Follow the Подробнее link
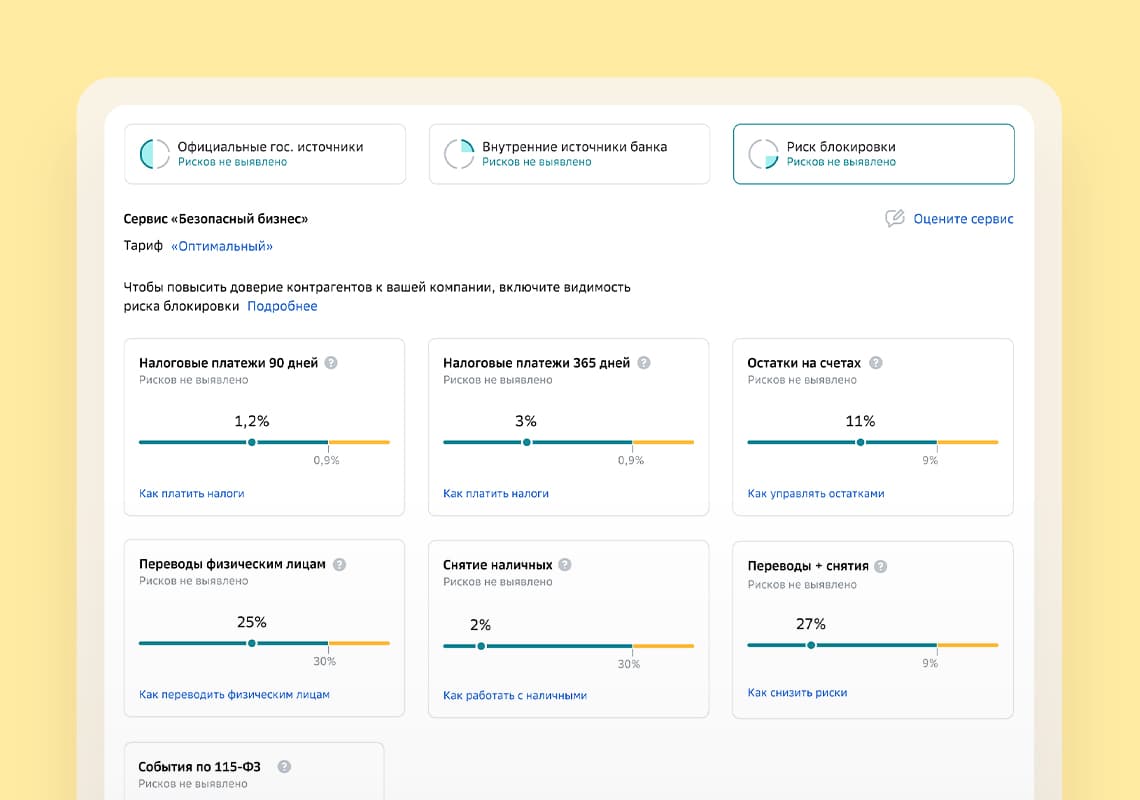The image size is (1140, 800). pos(282,306)
